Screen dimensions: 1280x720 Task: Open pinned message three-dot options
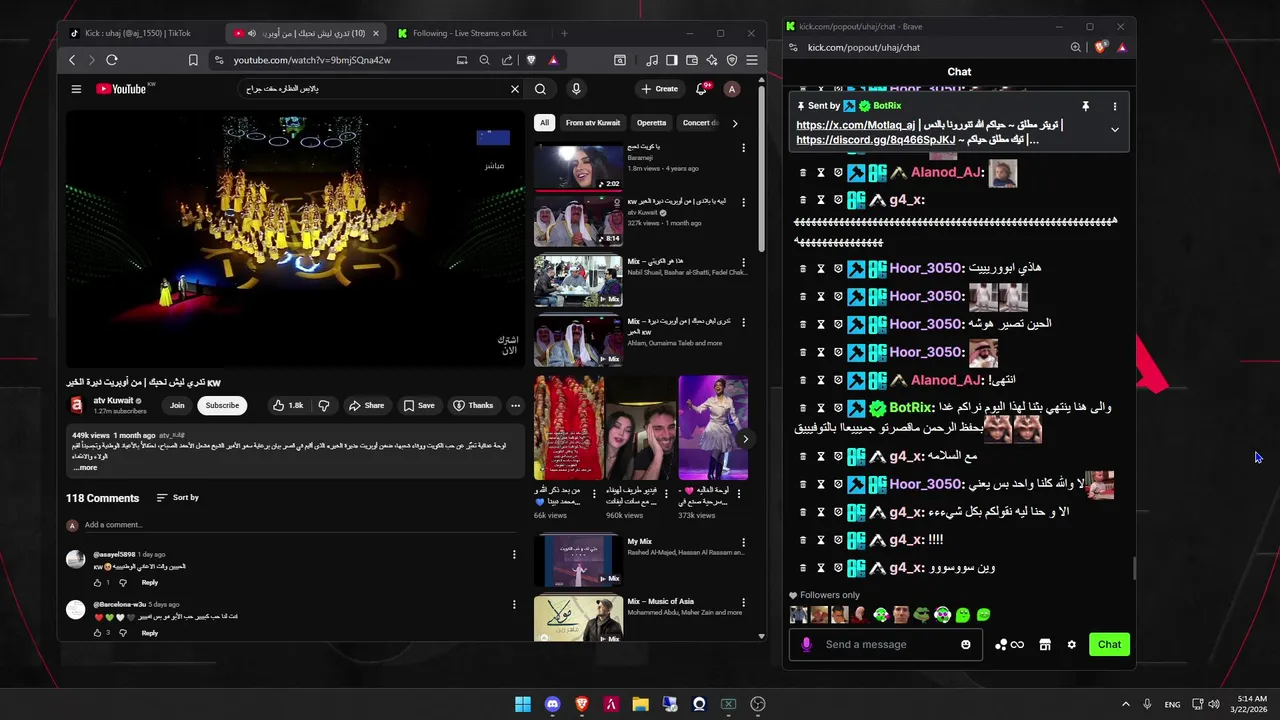coord(1115,106)
